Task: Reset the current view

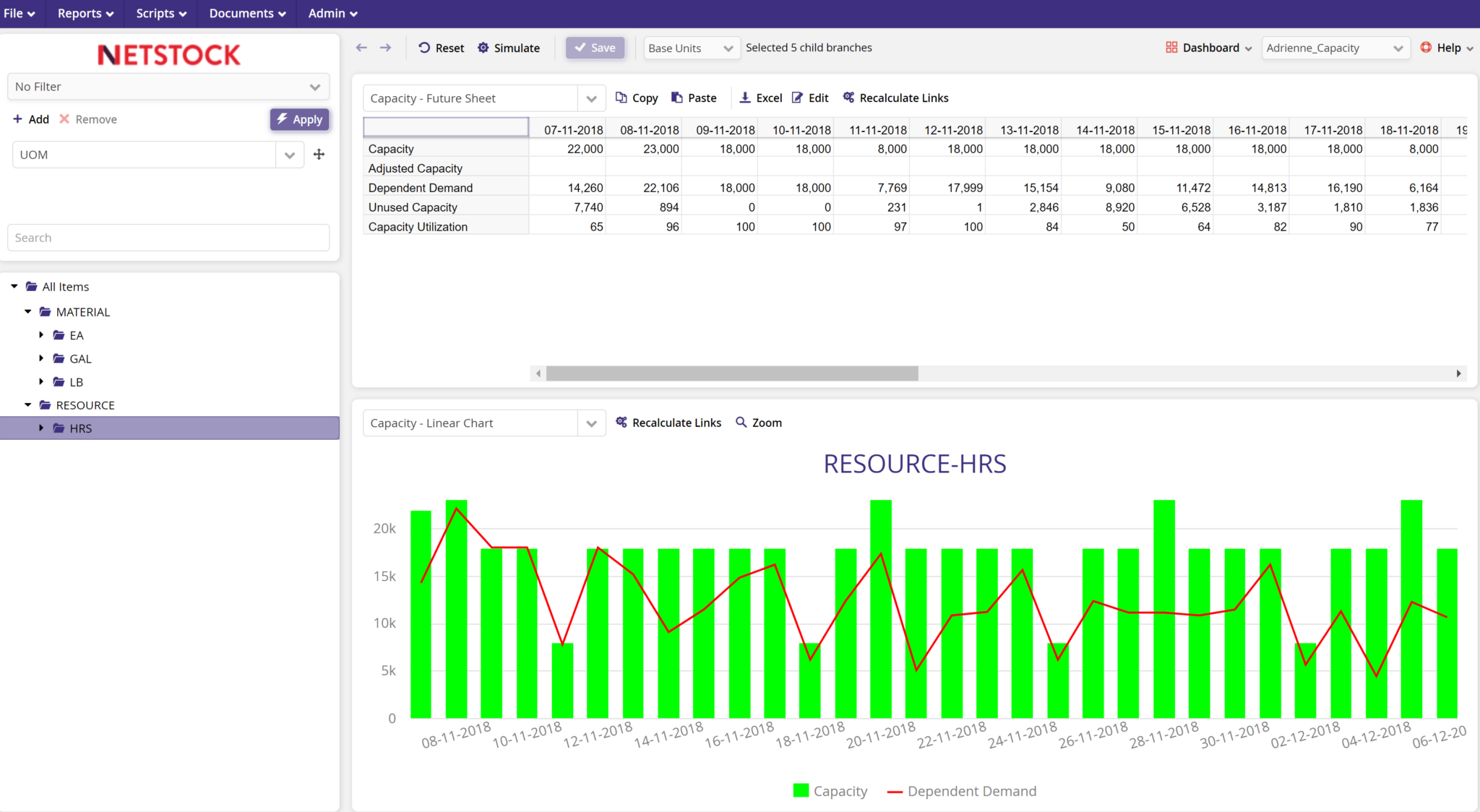Action: click(441, 48)
